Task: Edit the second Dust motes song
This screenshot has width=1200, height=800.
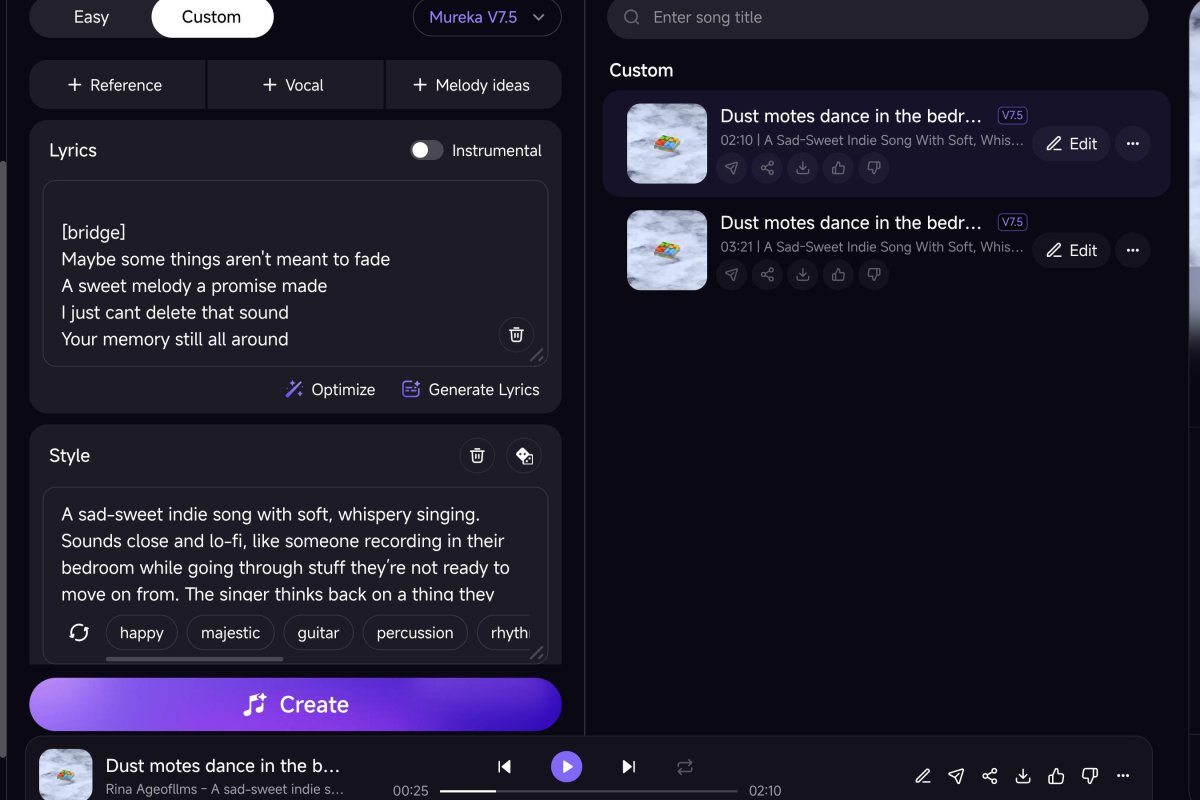Action: click(1071, 250)
